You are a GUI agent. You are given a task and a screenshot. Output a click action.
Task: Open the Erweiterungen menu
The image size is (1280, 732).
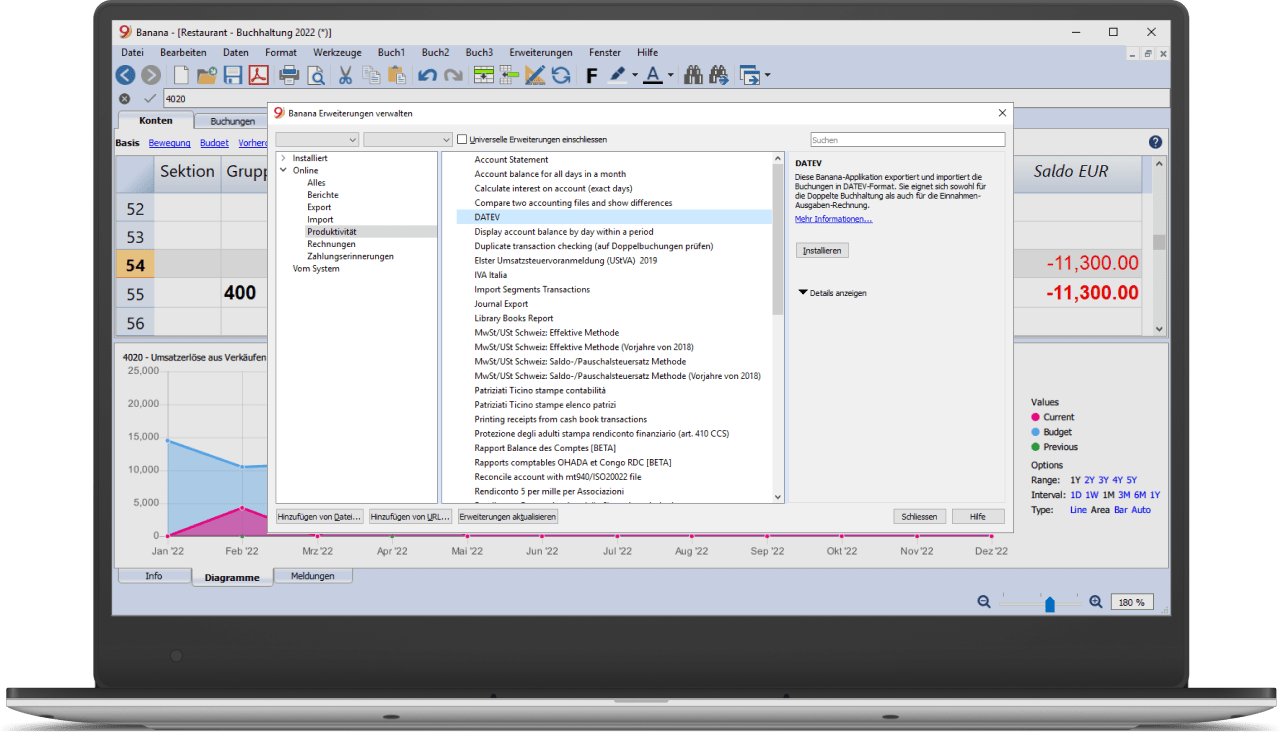(x=541, y=52)
